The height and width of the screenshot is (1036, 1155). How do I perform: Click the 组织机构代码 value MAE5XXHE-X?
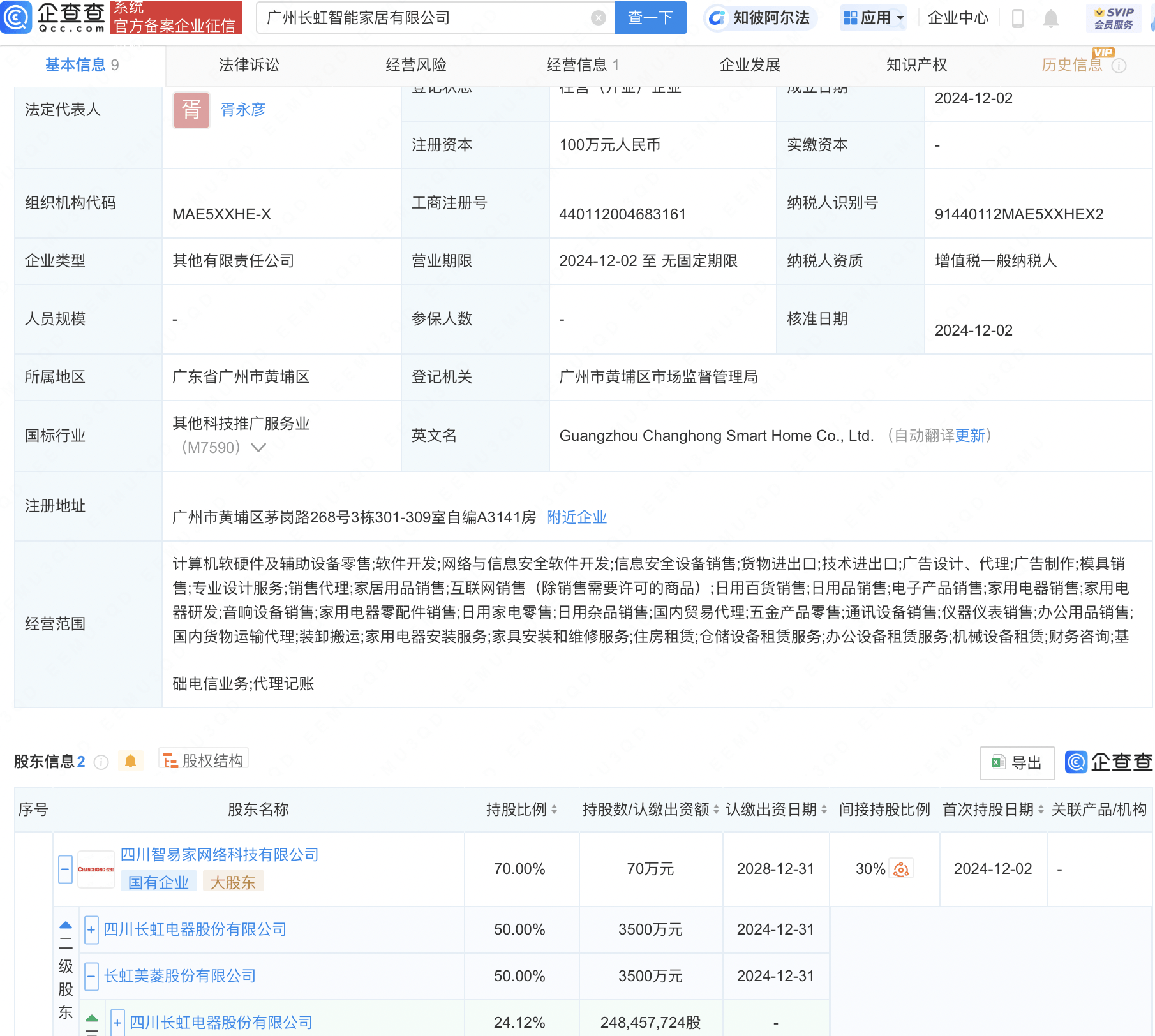click(221, 214)
